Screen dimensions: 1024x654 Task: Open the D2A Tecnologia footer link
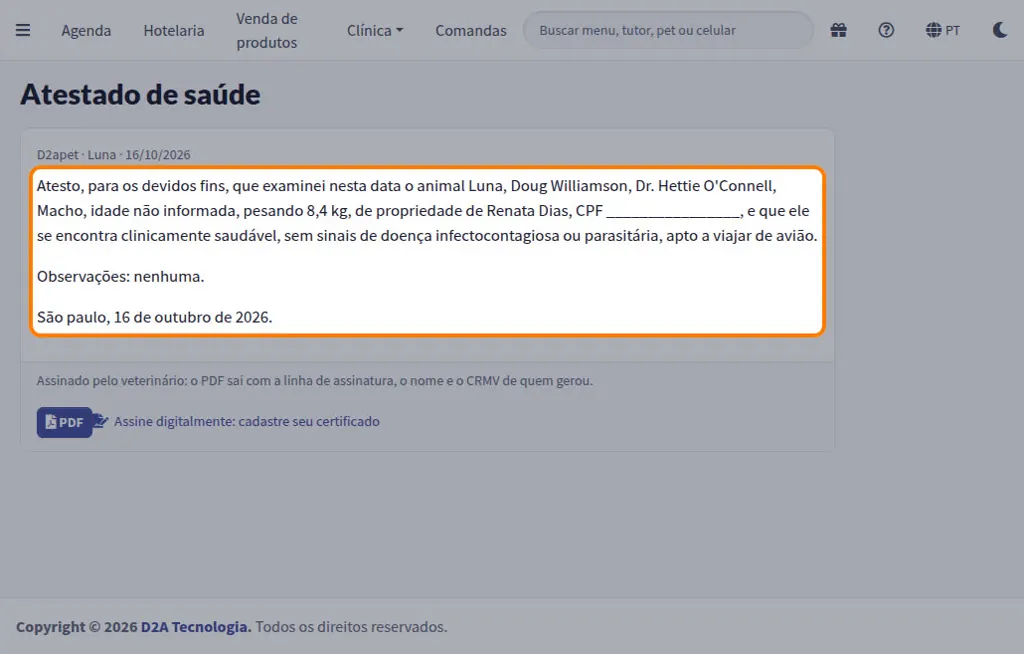pos(196,627)
